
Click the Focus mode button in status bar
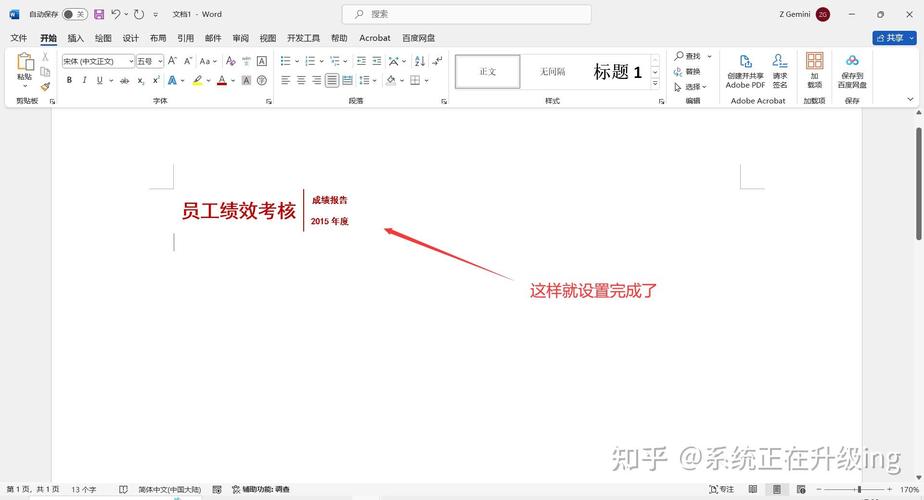(x=722, y=489)
